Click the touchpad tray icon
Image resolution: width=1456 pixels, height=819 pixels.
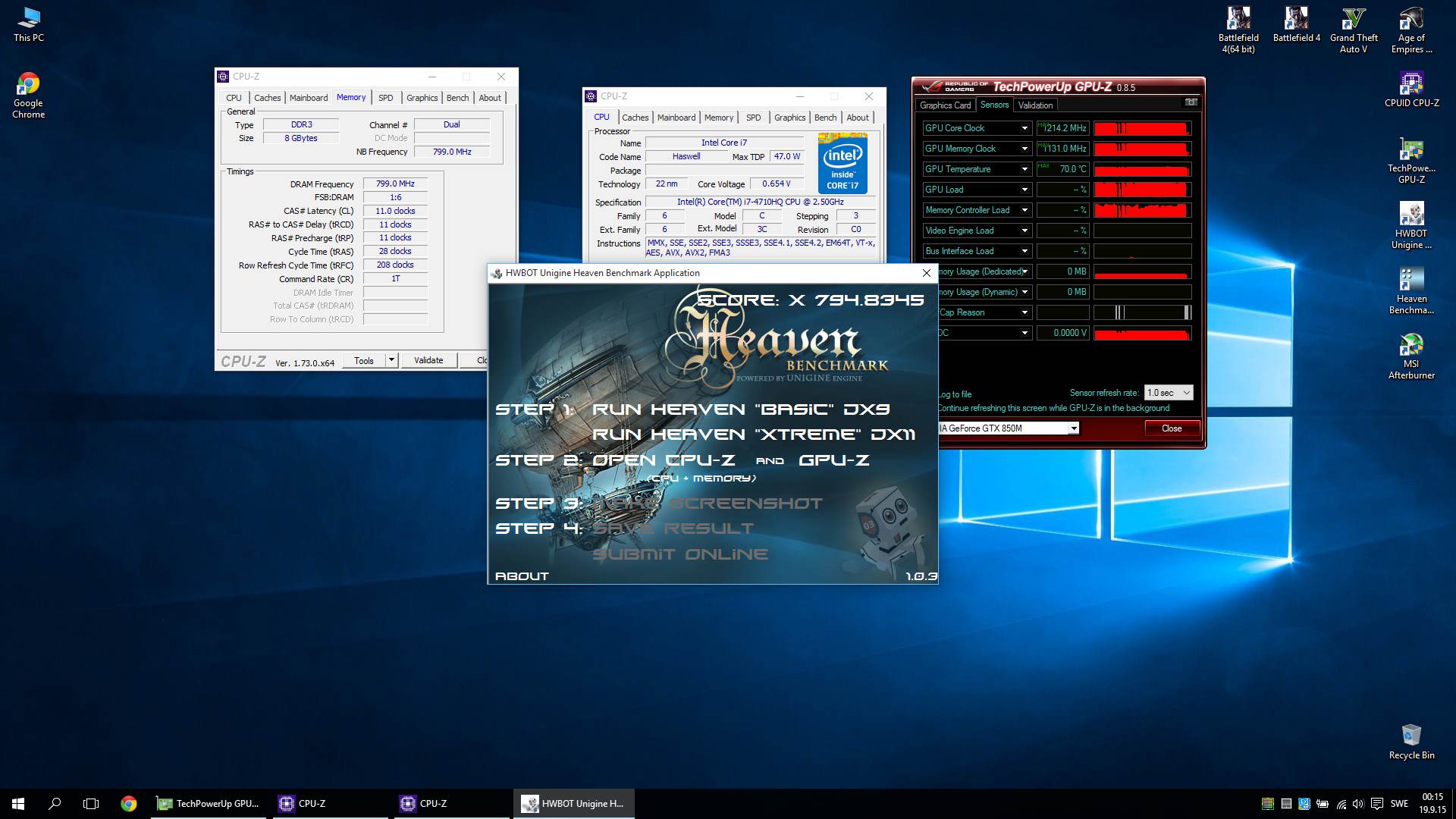point(1286,804)
